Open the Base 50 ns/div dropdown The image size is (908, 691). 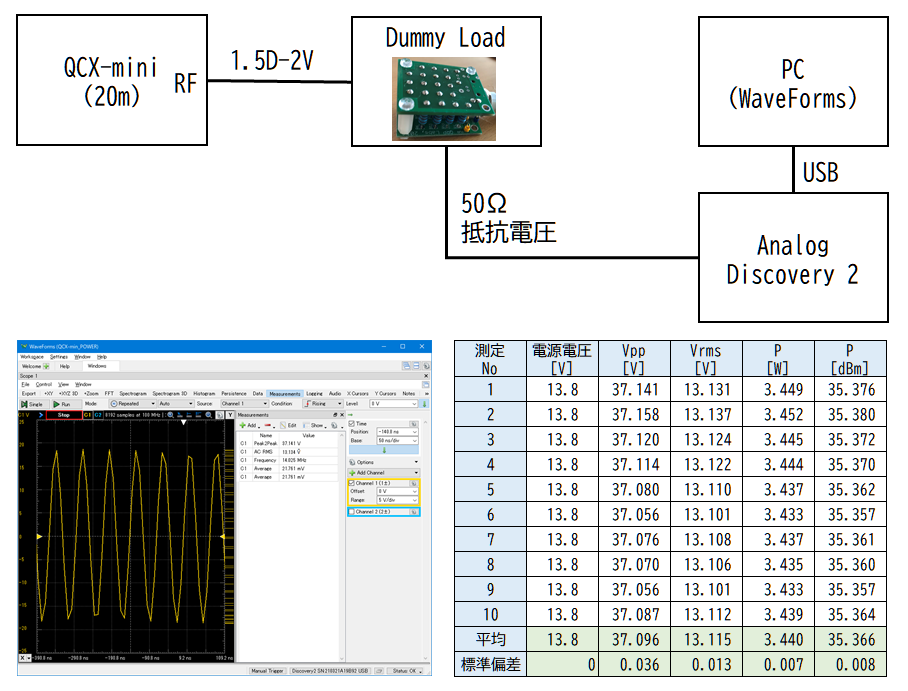[x=397, y=441]
